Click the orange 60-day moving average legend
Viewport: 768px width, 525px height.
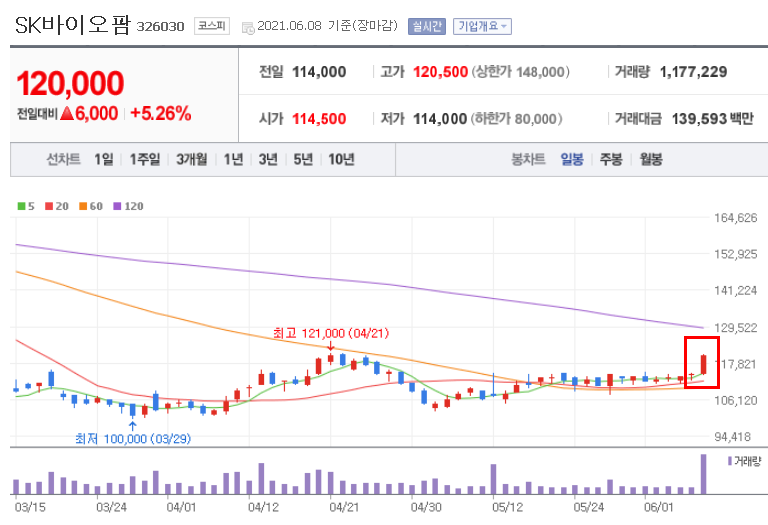click(91, 206)
